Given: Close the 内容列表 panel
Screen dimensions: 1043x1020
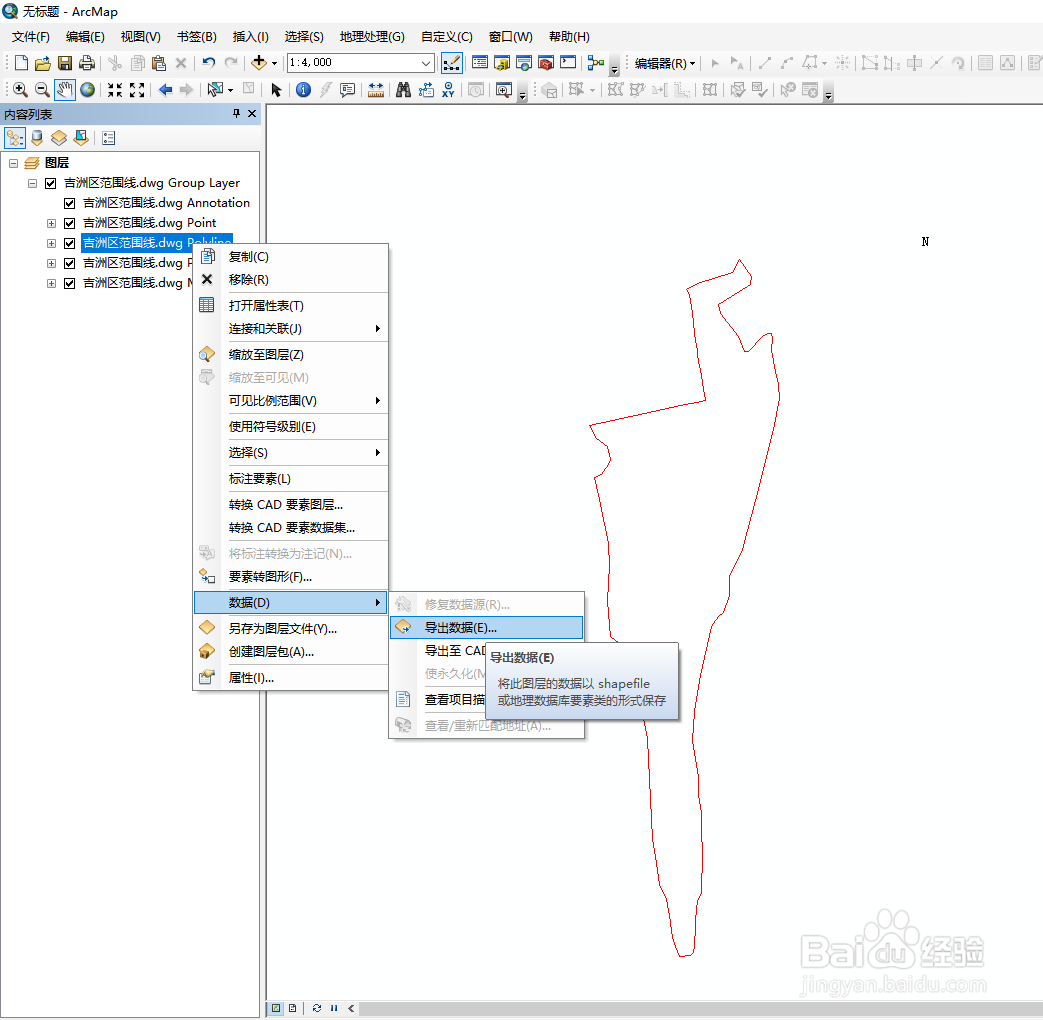Looking at the screenshot, I should tap(252, 114).
